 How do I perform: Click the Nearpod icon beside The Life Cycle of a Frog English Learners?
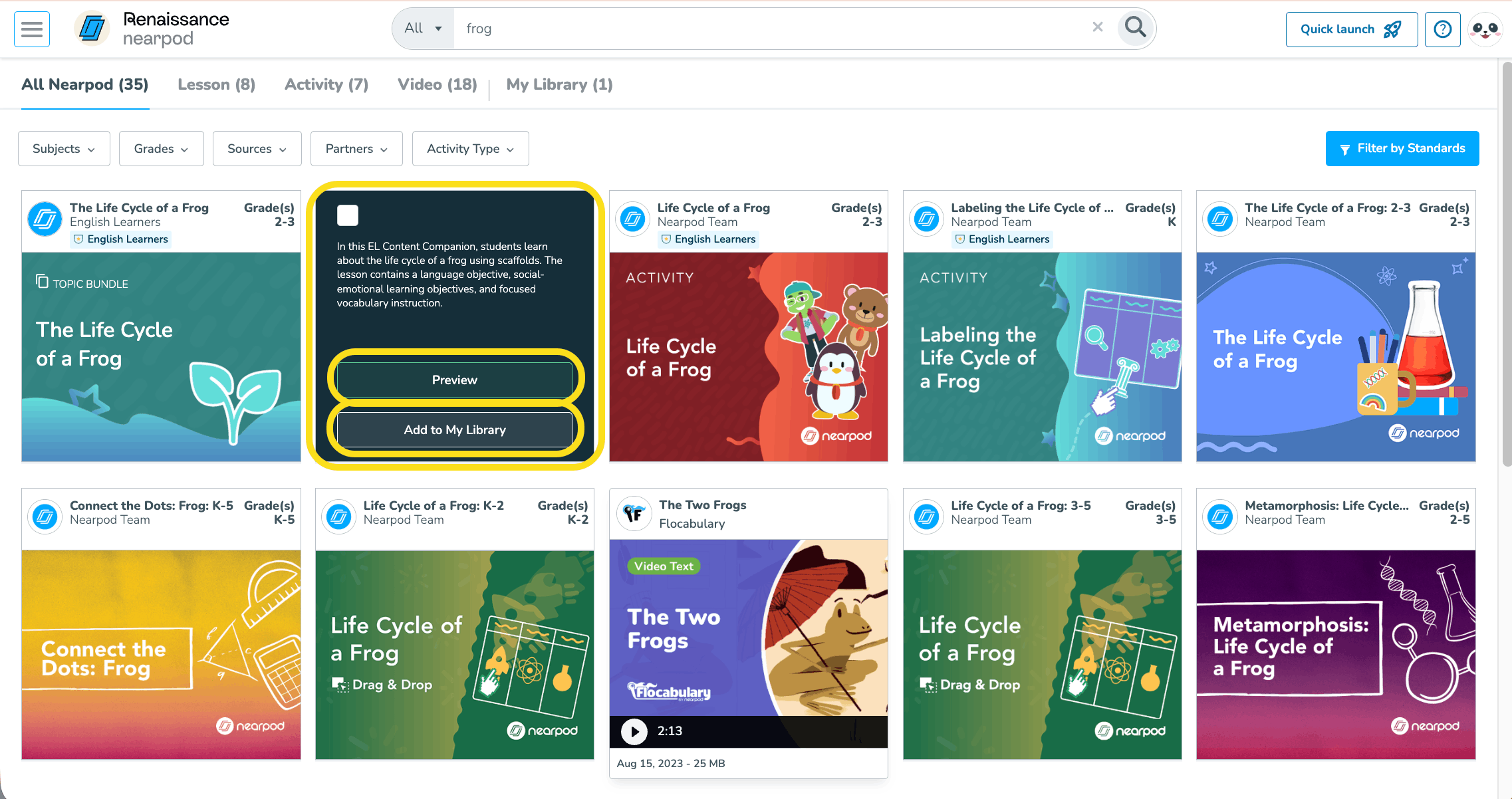(45, 219)
